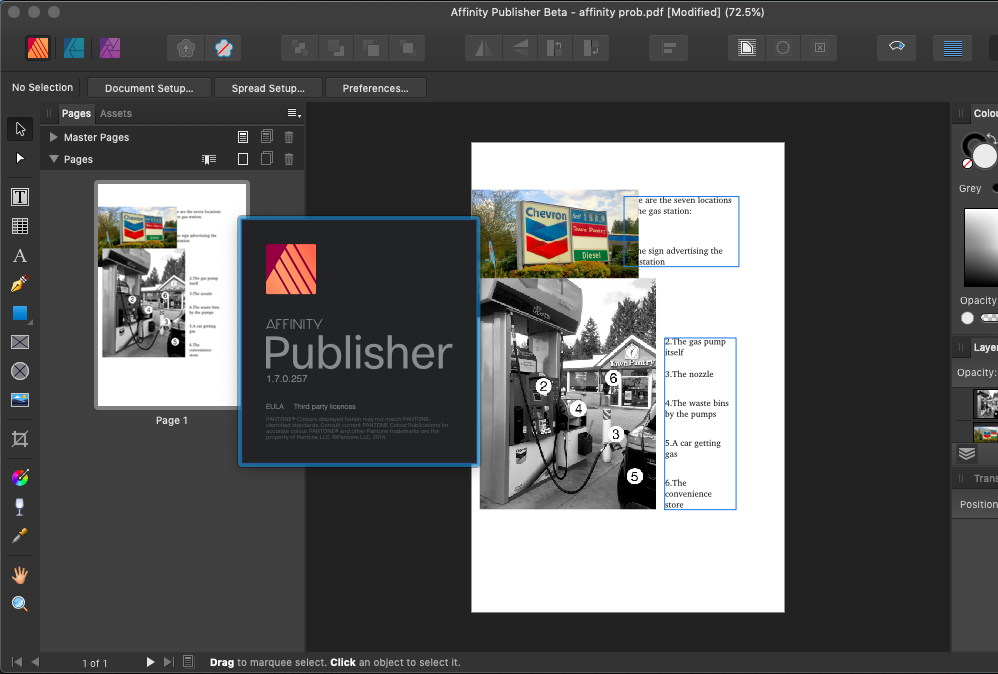The width and height of the screenshot is (998, 674).
Task: Go to the next page arrow
Action: 150,662
